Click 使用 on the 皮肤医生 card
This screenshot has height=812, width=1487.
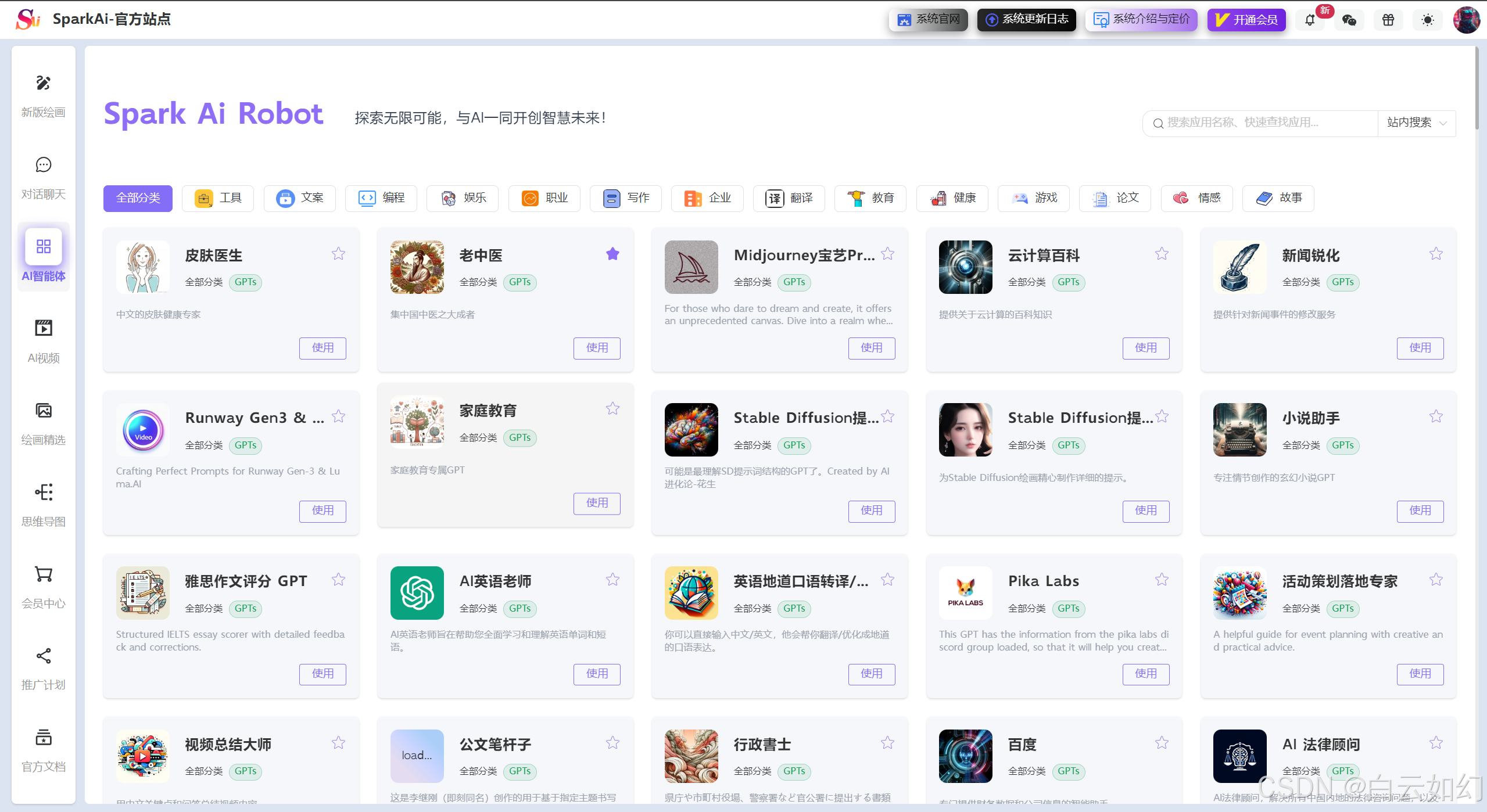tap(323, 348)
